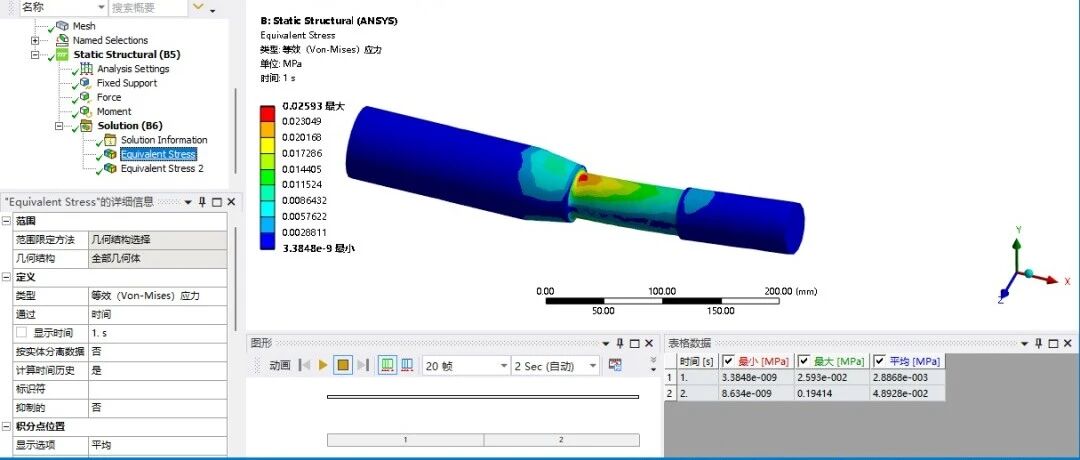Select Moment in the tree

point(114,111)
